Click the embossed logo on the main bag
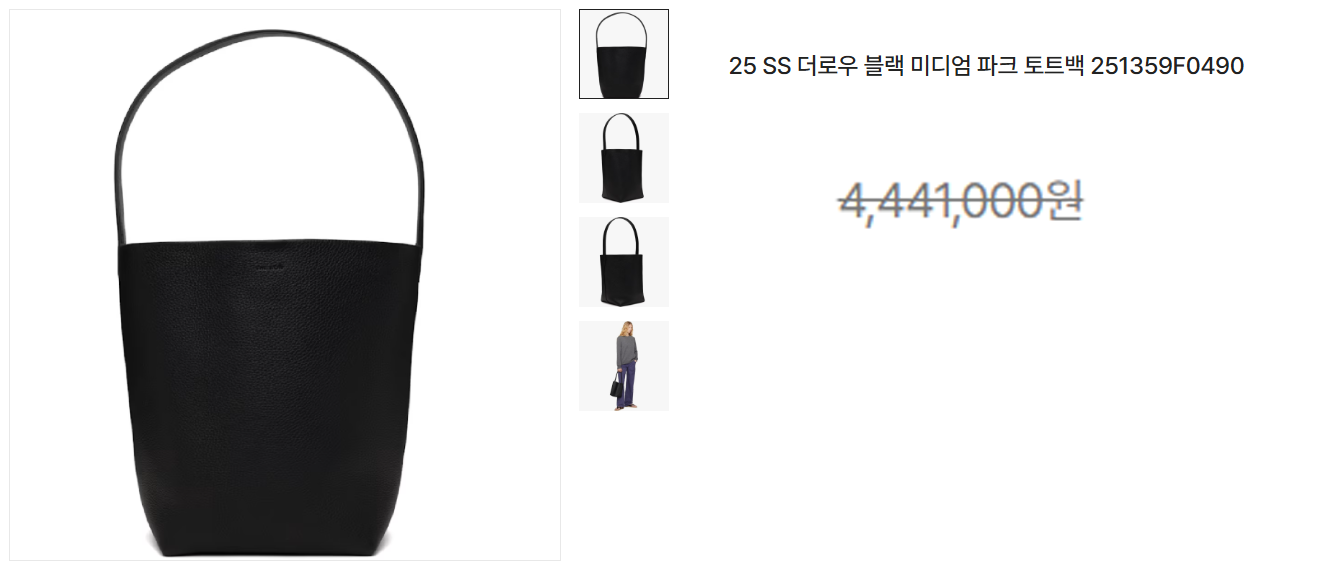The width and height of the screenshot is (1319, 568). coord(268,266)
